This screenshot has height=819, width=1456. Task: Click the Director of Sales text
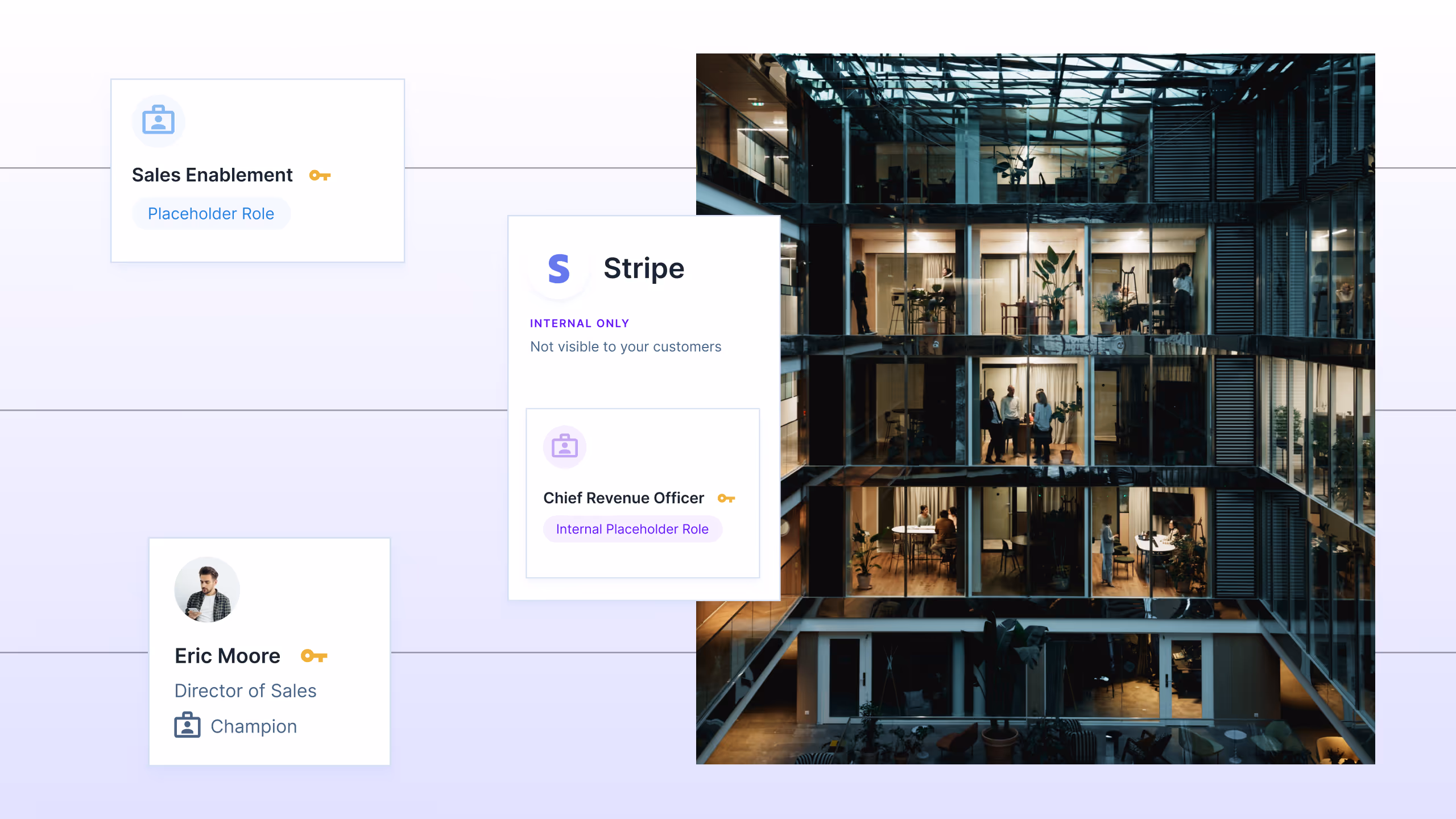pyautogui.click(x=245, y=690)
